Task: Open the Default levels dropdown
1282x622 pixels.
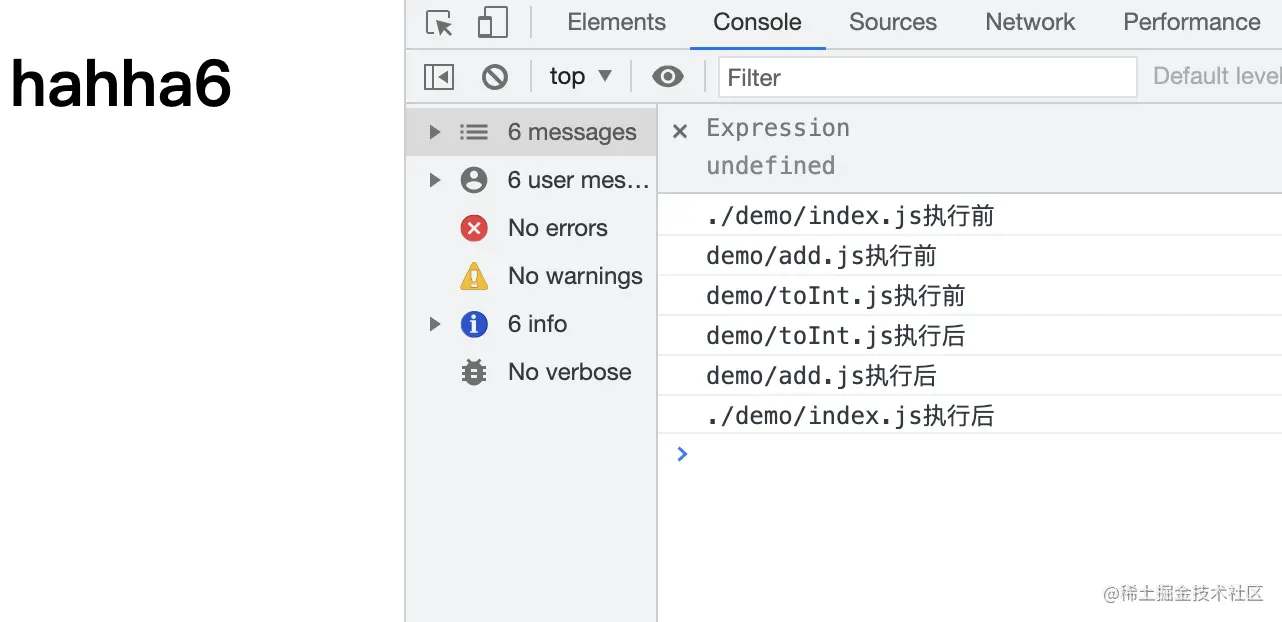Action: coord(1216,76)
